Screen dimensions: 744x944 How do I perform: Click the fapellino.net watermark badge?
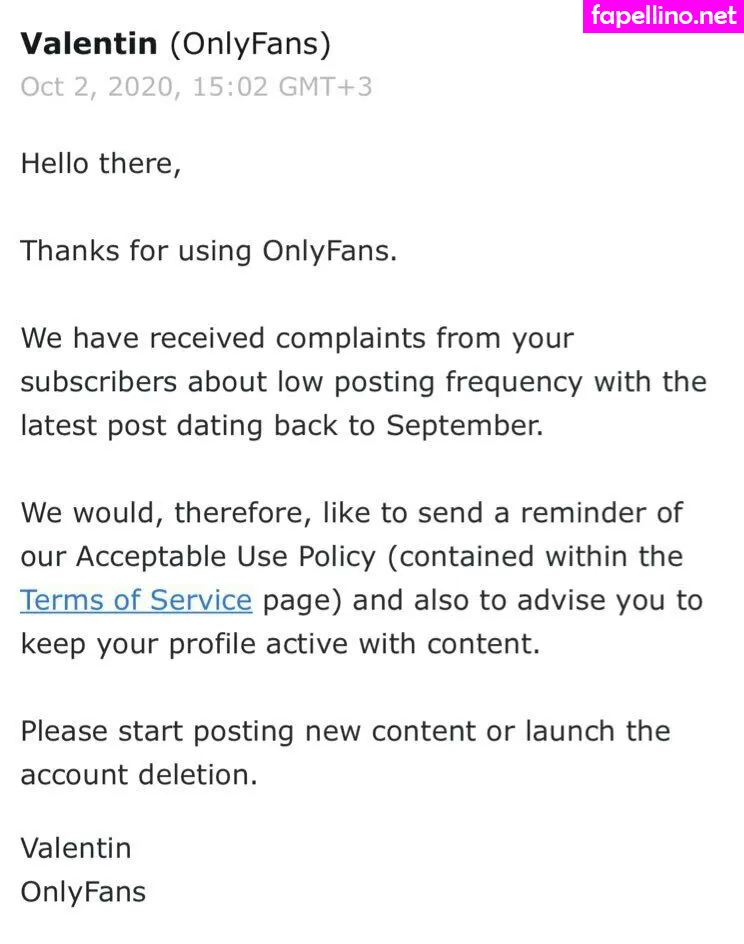pos(663,16)
